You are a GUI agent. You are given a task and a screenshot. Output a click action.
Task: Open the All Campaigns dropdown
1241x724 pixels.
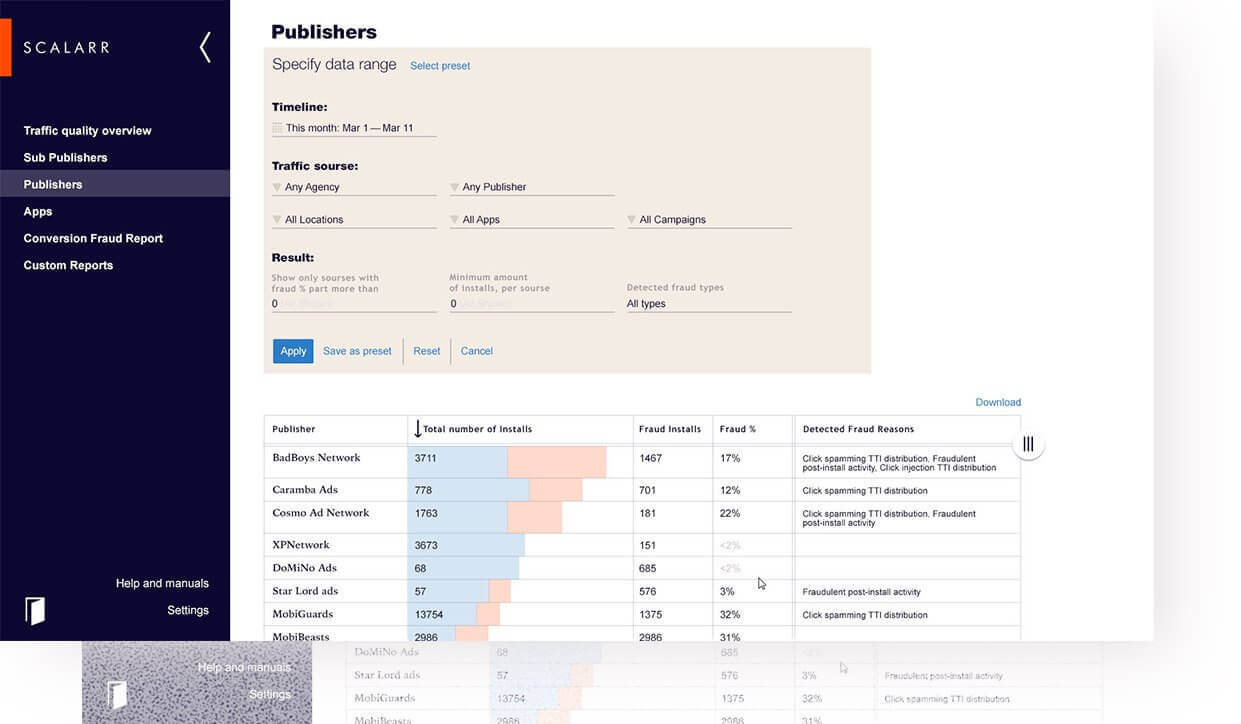(x=709, y=220)
